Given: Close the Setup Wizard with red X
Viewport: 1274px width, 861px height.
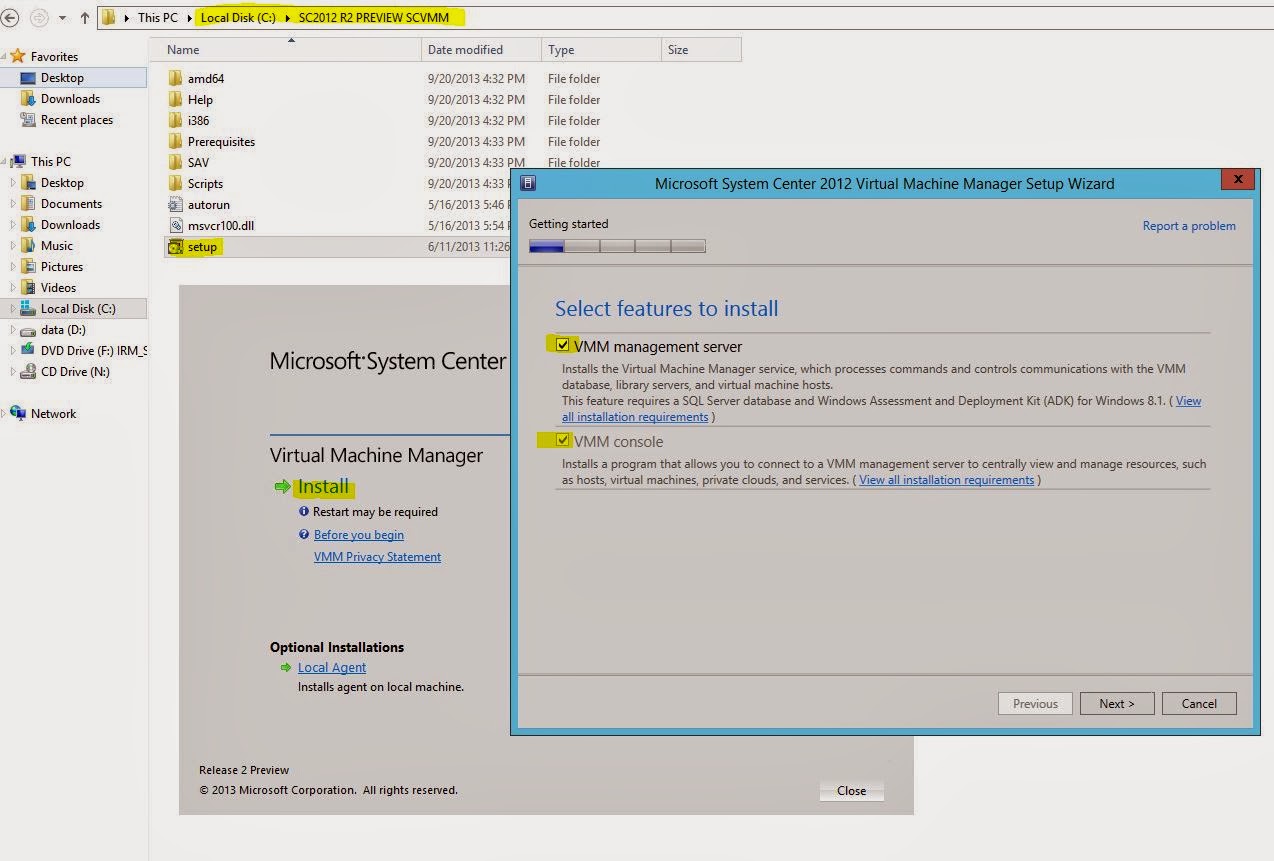Looking at the screenshot, I should pyautogui.click(x=1237, y=180).
